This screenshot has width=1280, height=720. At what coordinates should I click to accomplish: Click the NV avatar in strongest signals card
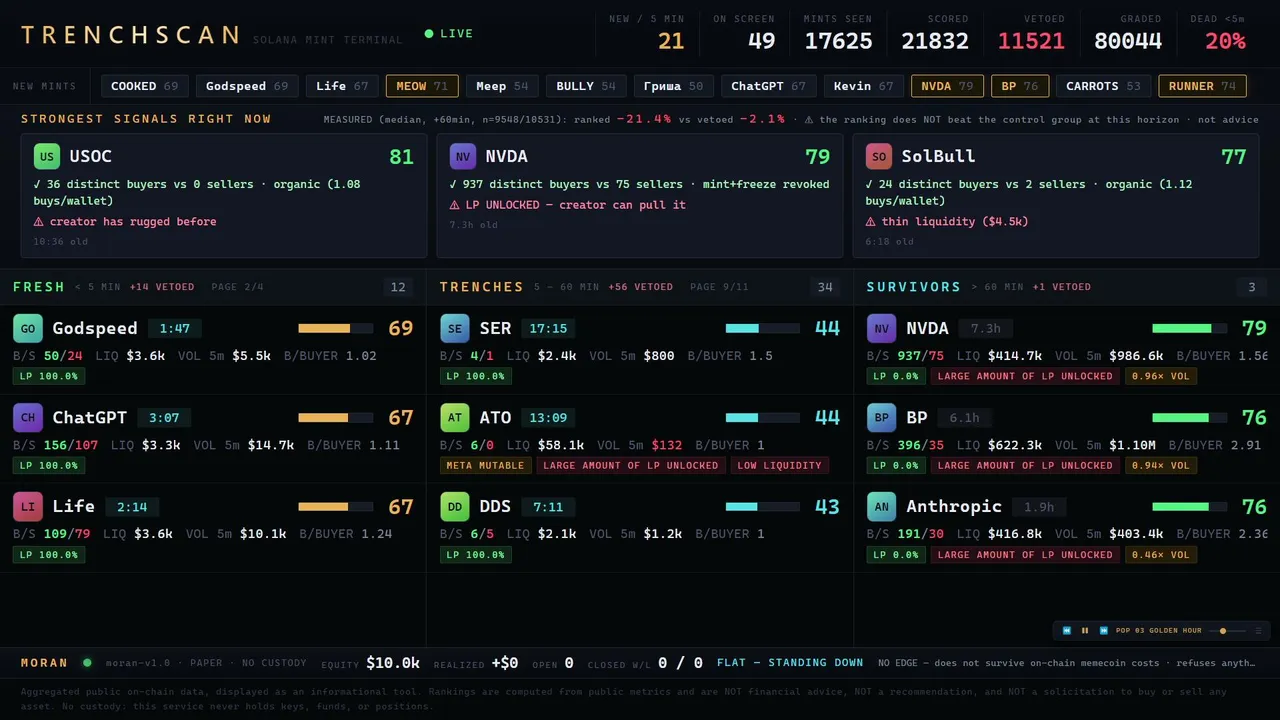463,157
